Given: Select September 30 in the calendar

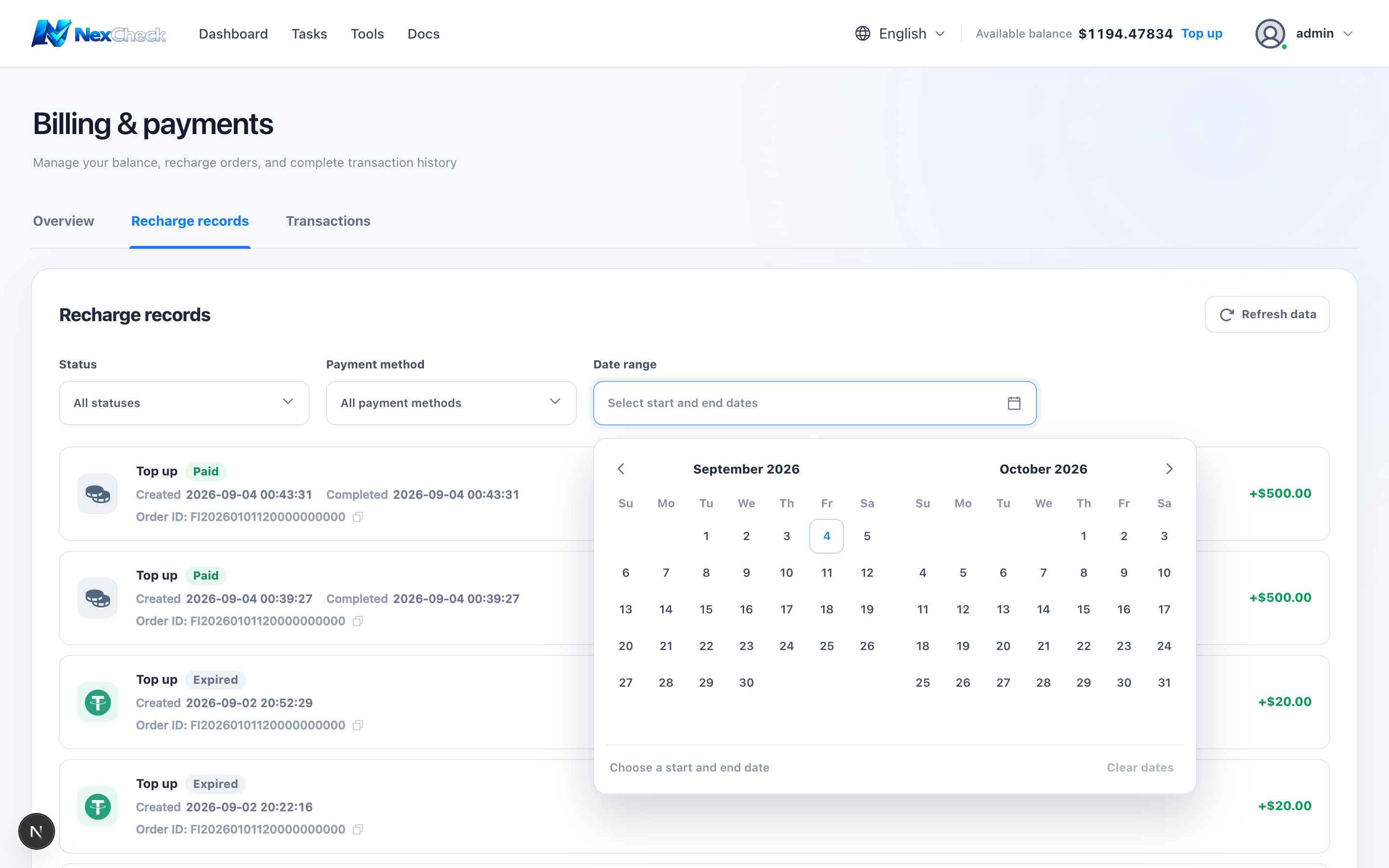Looking at the screenshot, I should [x=746, y=683].
